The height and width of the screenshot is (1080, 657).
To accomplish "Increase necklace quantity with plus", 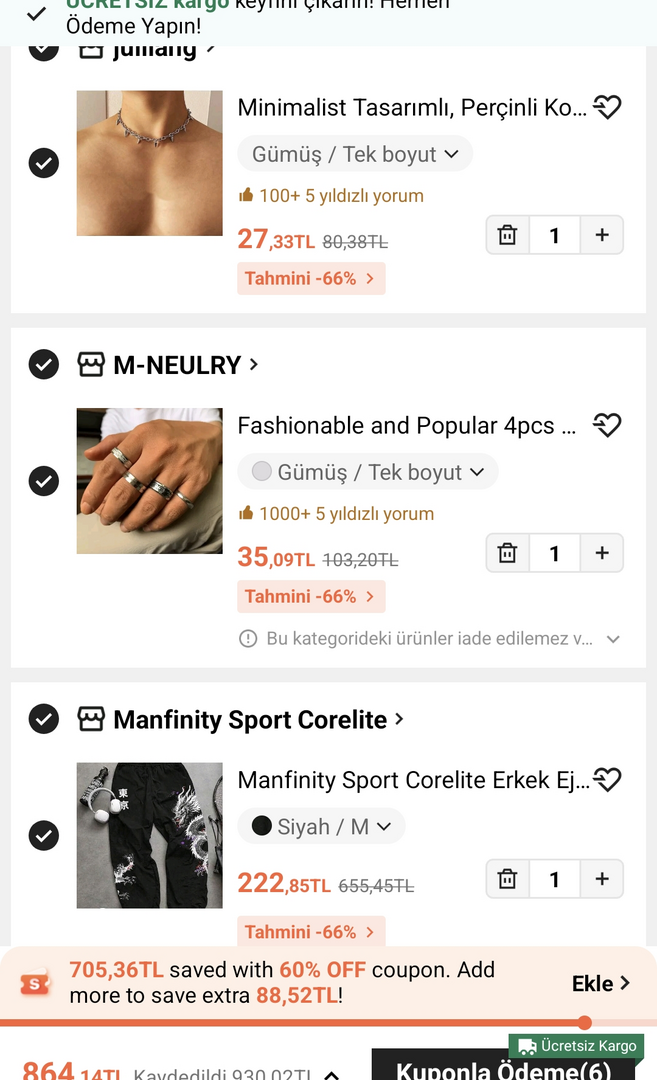I will click(601, 235).
